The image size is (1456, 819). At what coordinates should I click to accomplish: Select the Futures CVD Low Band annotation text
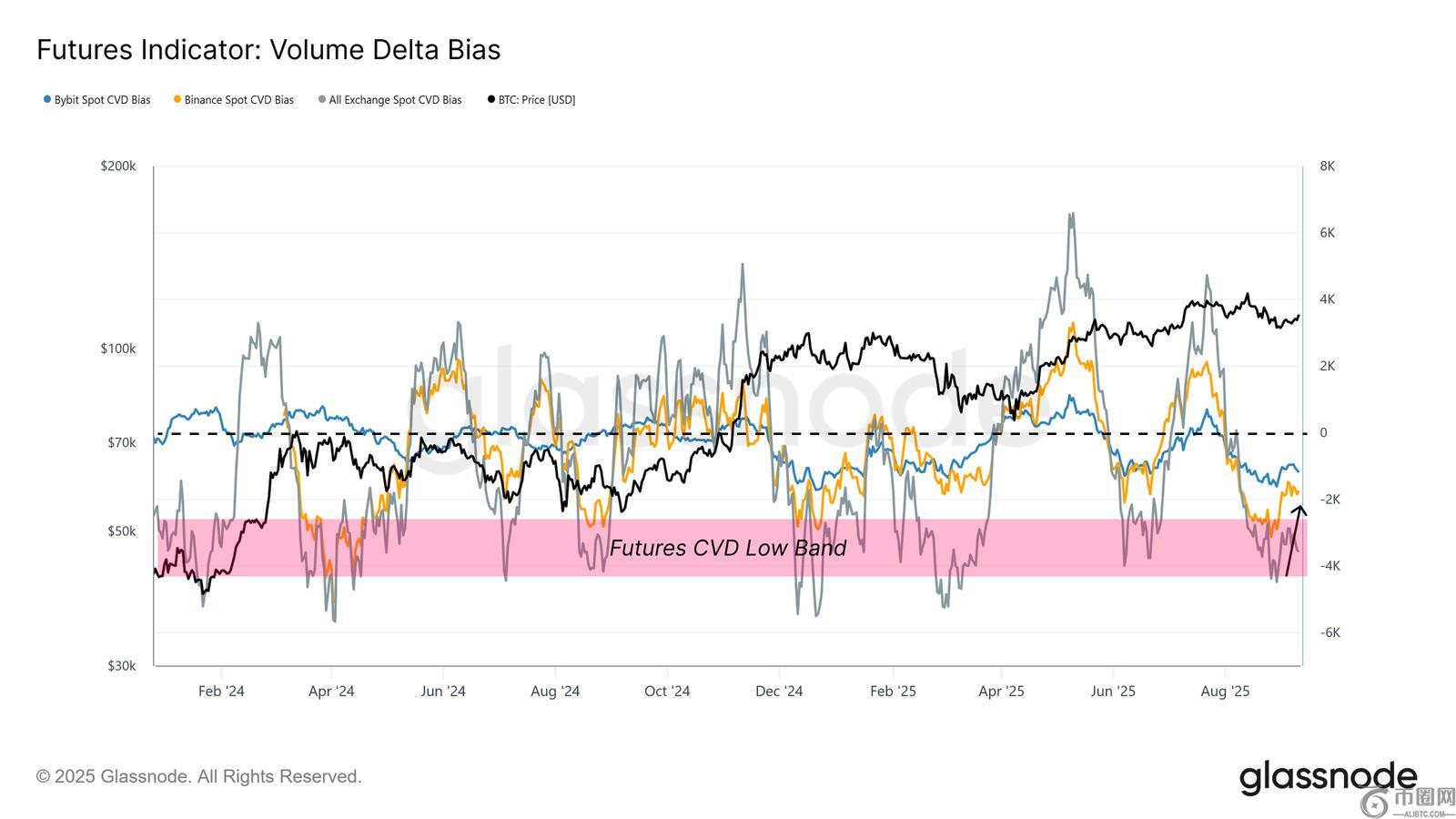[728, 548]
